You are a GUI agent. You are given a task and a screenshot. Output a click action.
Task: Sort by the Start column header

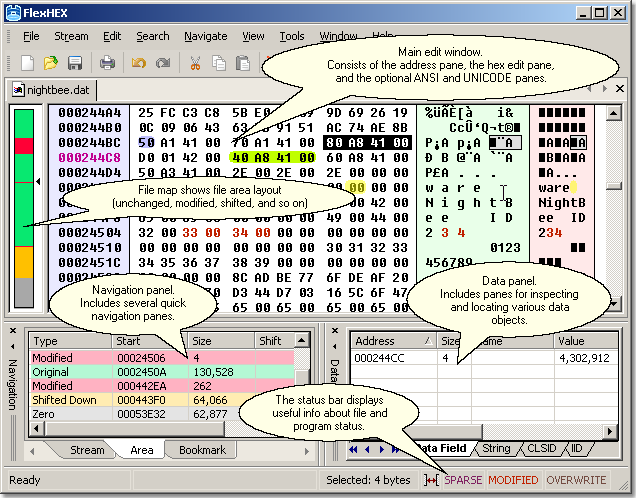149,341
